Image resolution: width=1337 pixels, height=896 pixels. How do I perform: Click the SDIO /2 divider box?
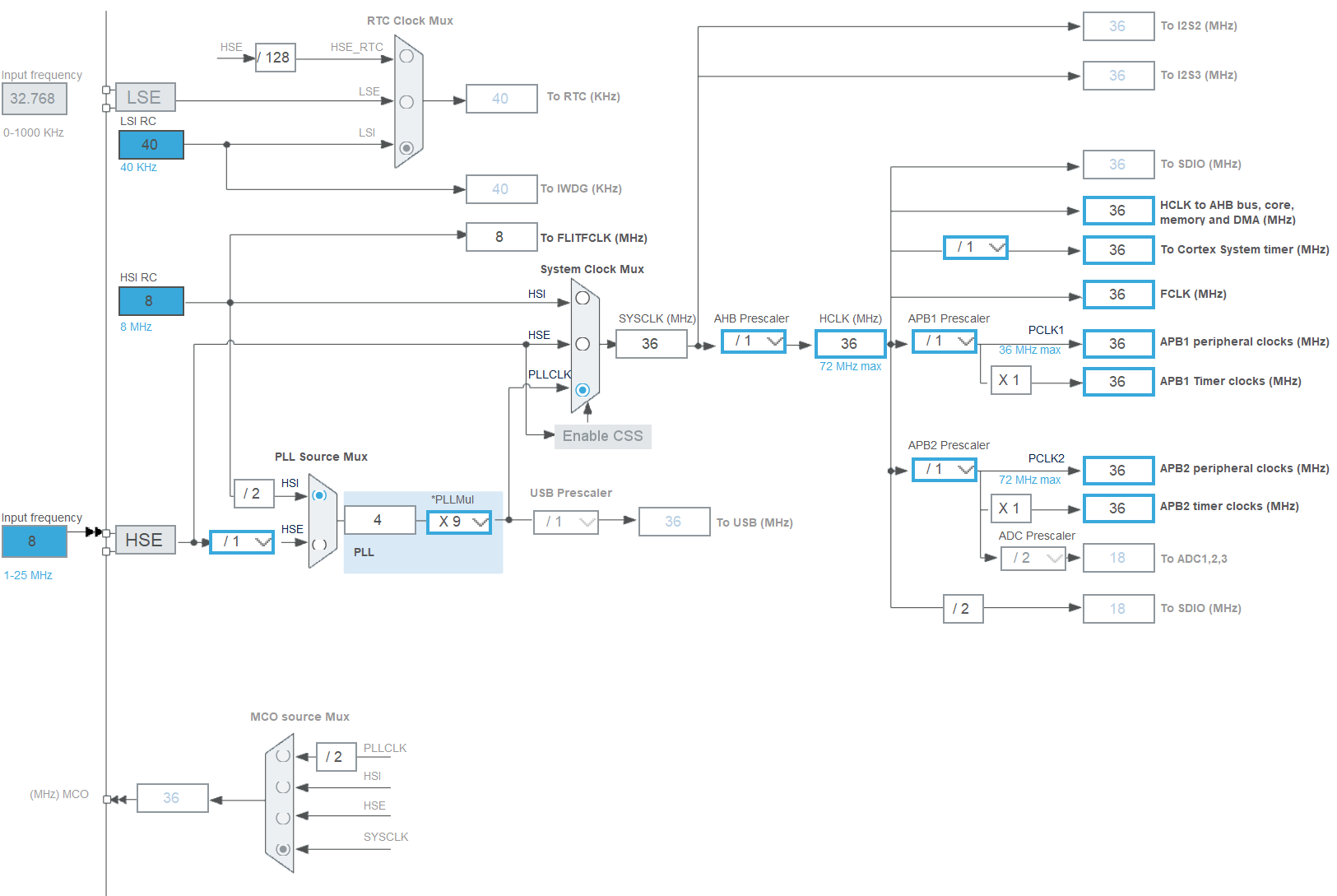(963, 609)
